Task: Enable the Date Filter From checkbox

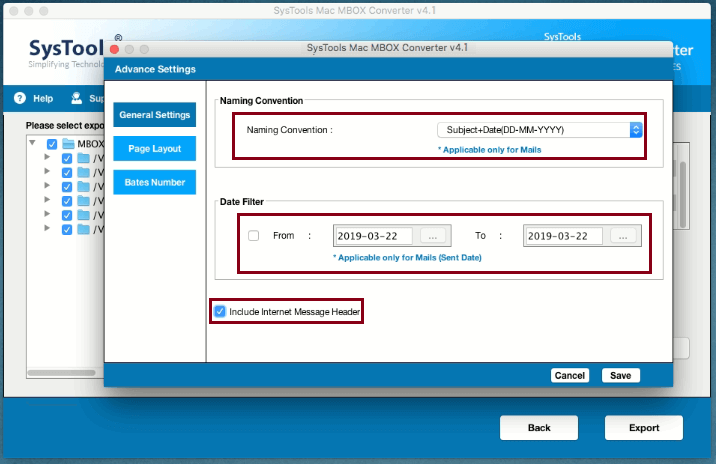Action: pos(253,236)
